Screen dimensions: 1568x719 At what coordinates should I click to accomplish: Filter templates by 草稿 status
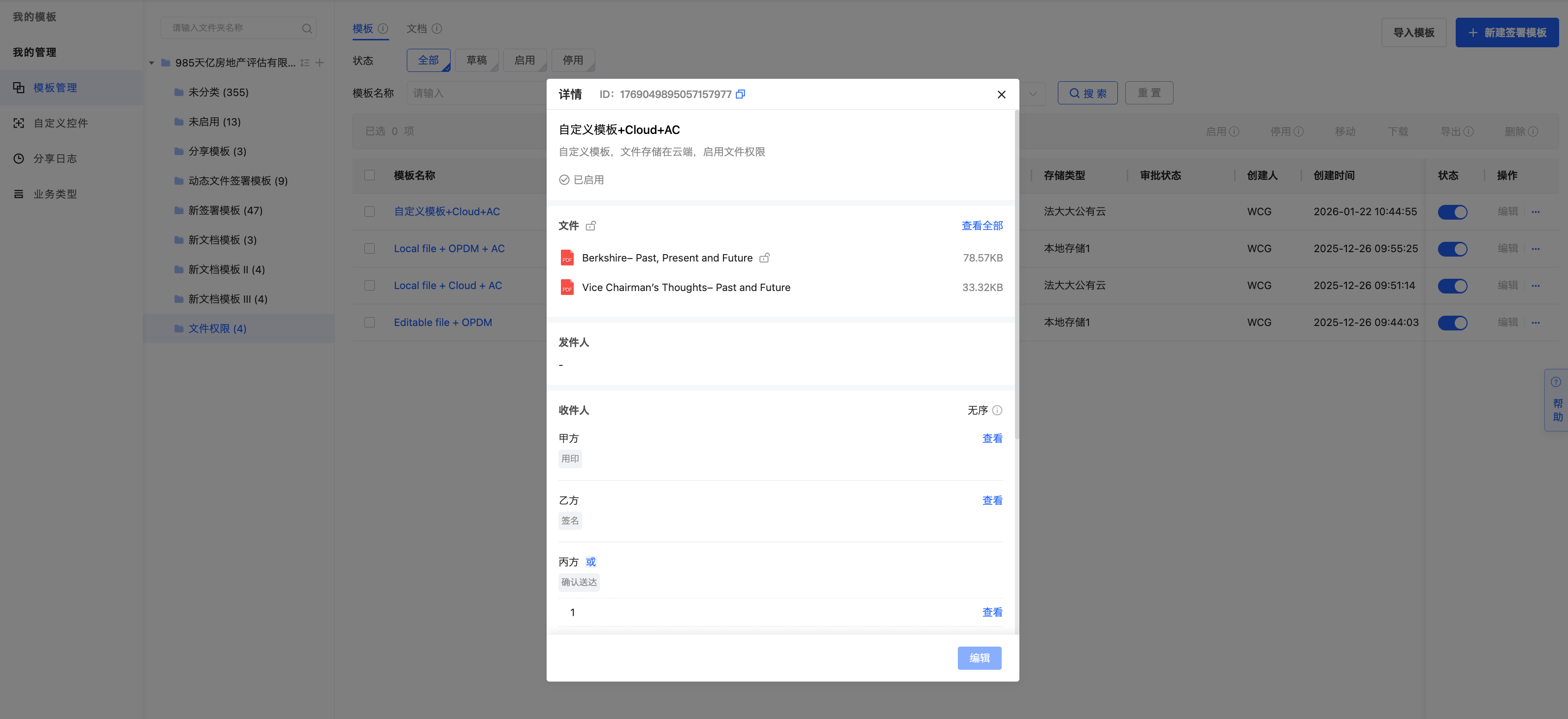[476, 60]
